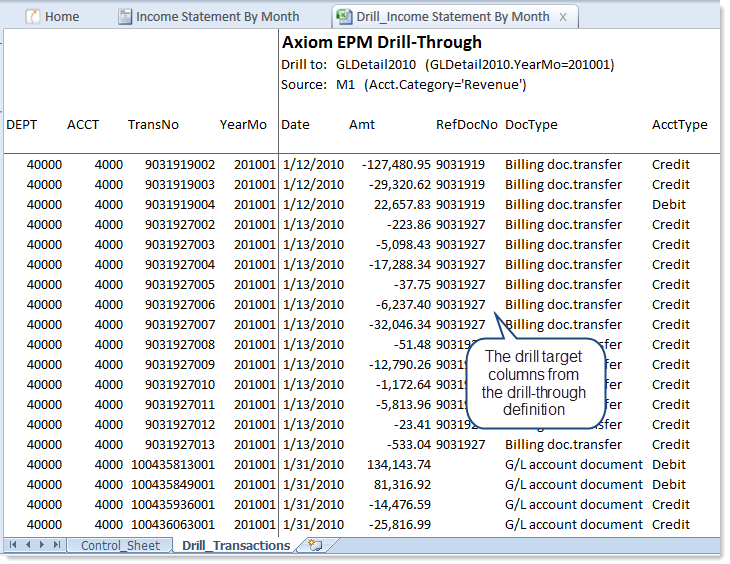This screenshot has width=730, height=564.
Task: Select TransNo cell 9031919004
Action: [x=180, y=205]
